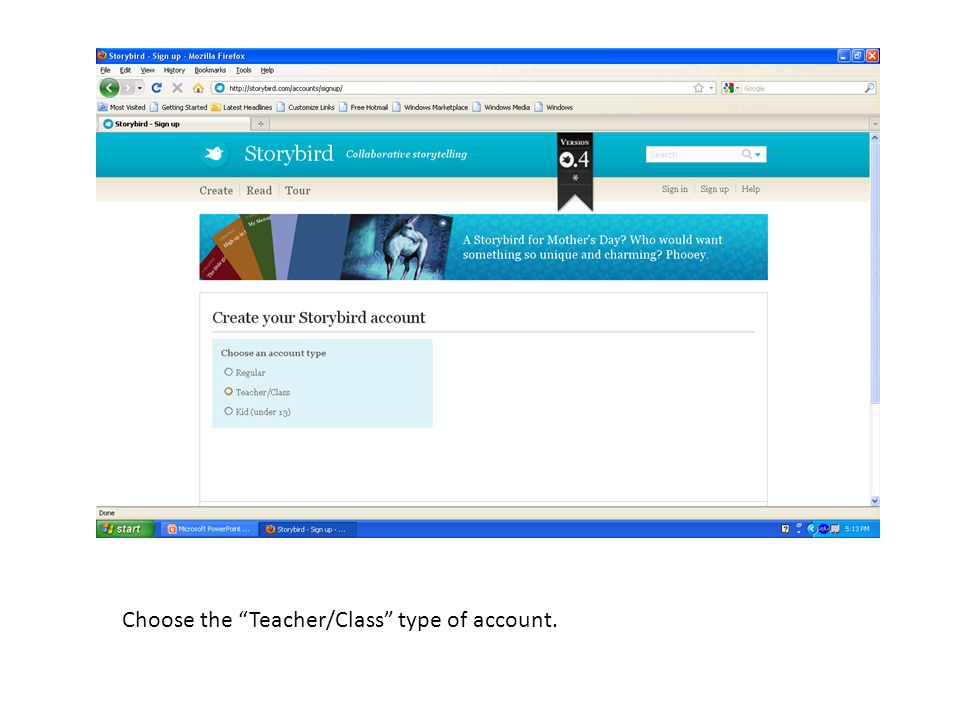Open the history dropdown next to forward button
This screenshot has width=960, height=720.
click(x=140, y=88)
